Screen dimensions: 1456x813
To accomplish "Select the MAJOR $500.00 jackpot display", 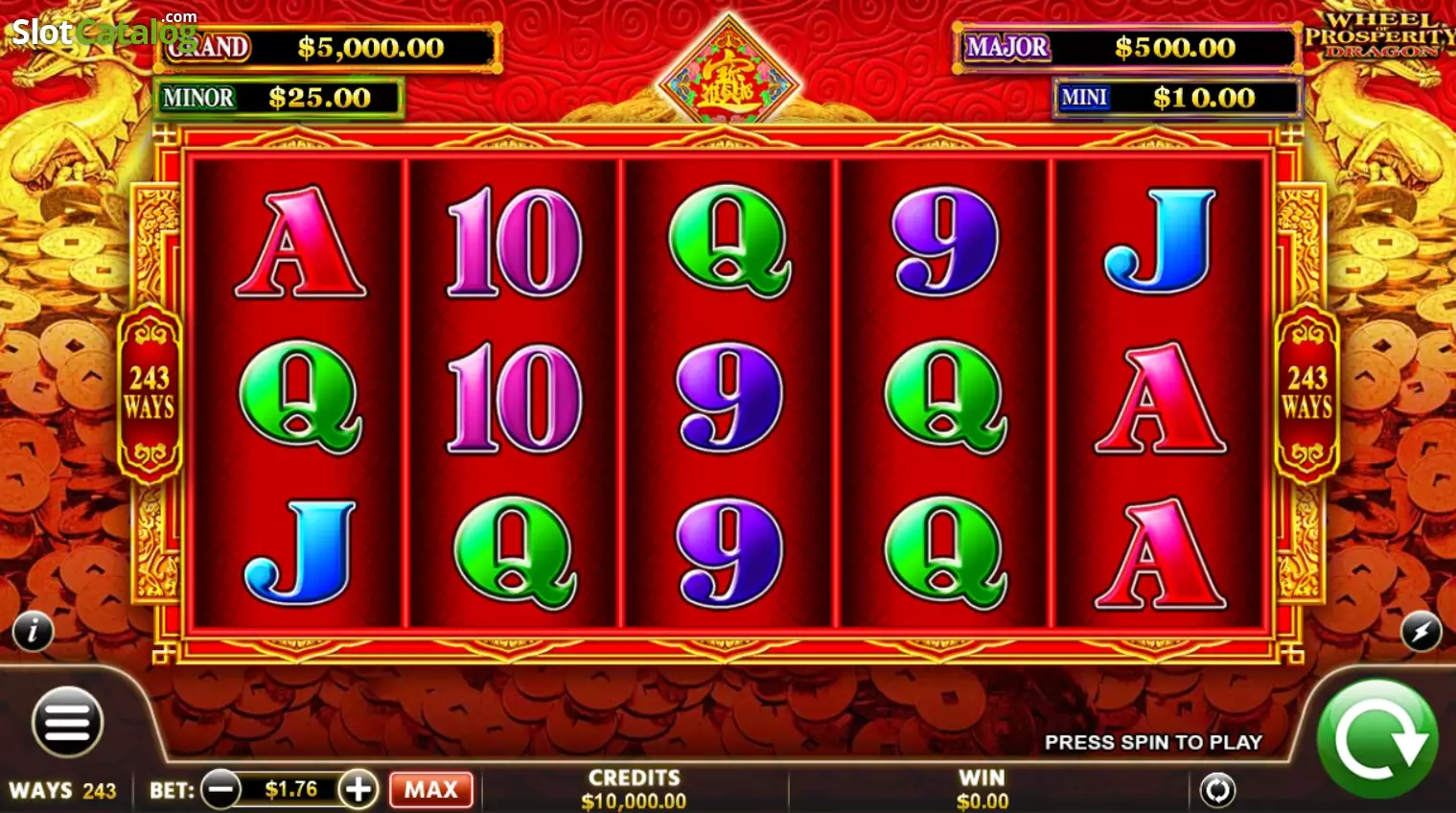I will [x=1126, y=47].
